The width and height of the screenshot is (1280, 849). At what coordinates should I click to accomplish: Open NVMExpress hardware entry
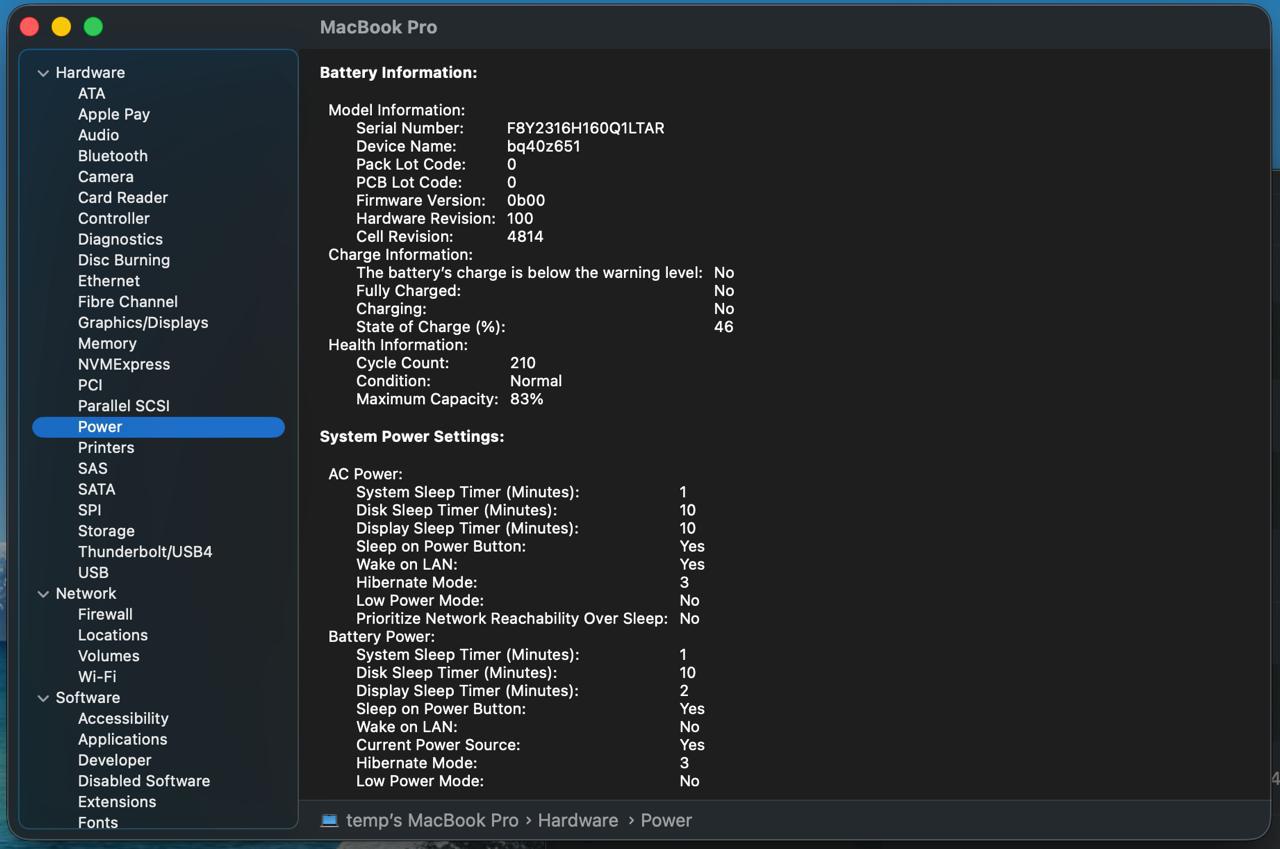(124, 364)
